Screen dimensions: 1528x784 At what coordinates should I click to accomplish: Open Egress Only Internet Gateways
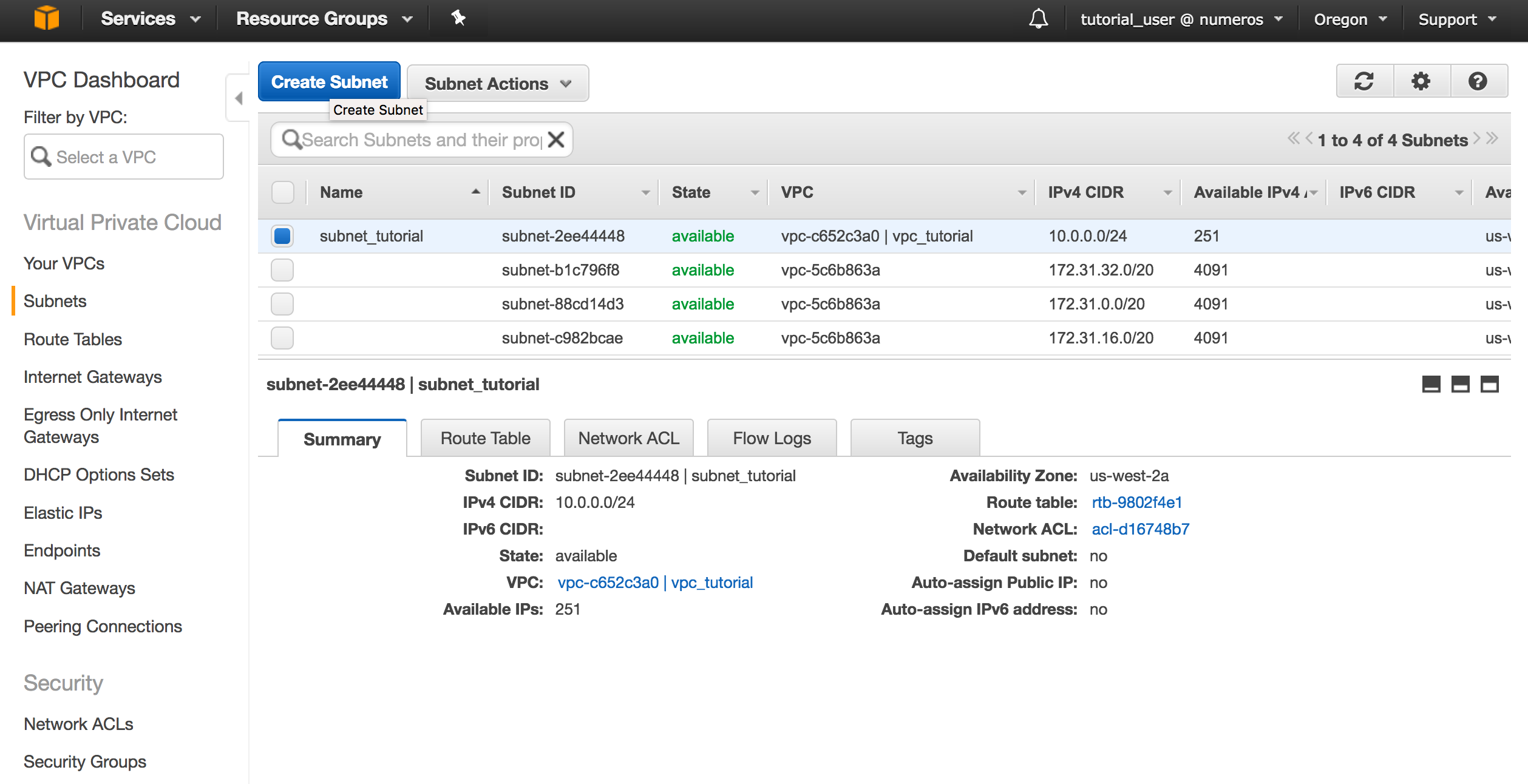pos(100,425)
